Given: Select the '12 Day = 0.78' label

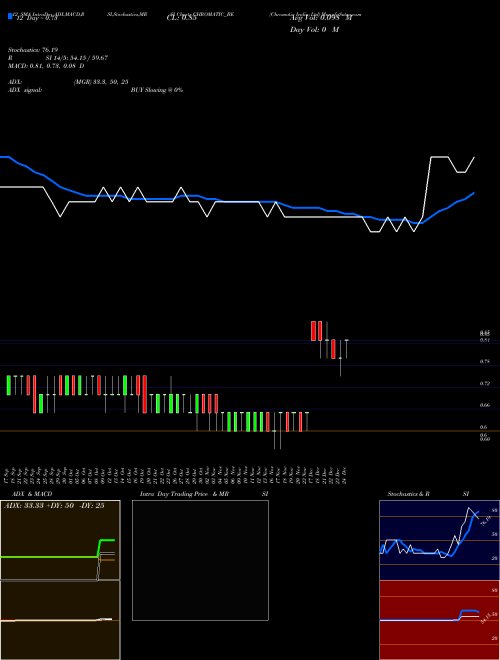Looking at the screenshot, I should pyautogui.click(x=36, y=18).
